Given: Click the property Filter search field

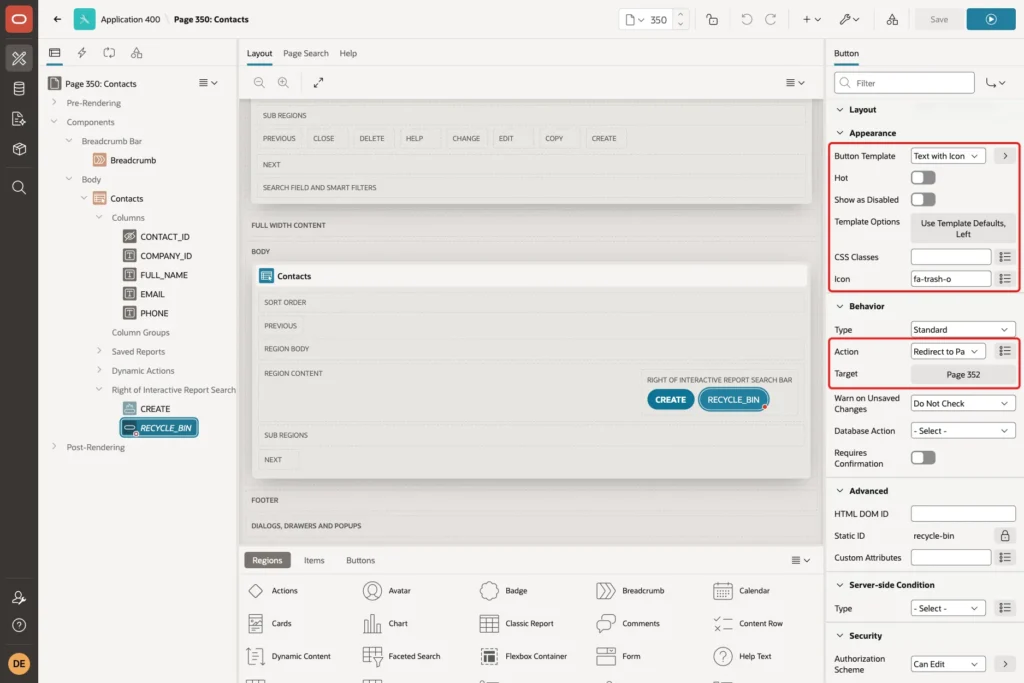Looking at the screenshot, I should click(904, 83).
